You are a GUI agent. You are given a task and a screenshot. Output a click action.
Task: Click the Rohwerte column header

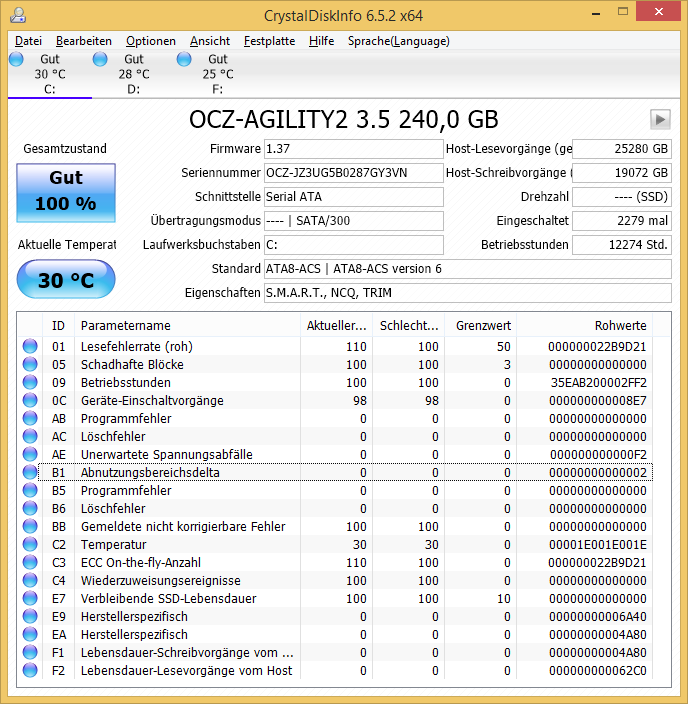pos(585,326)
